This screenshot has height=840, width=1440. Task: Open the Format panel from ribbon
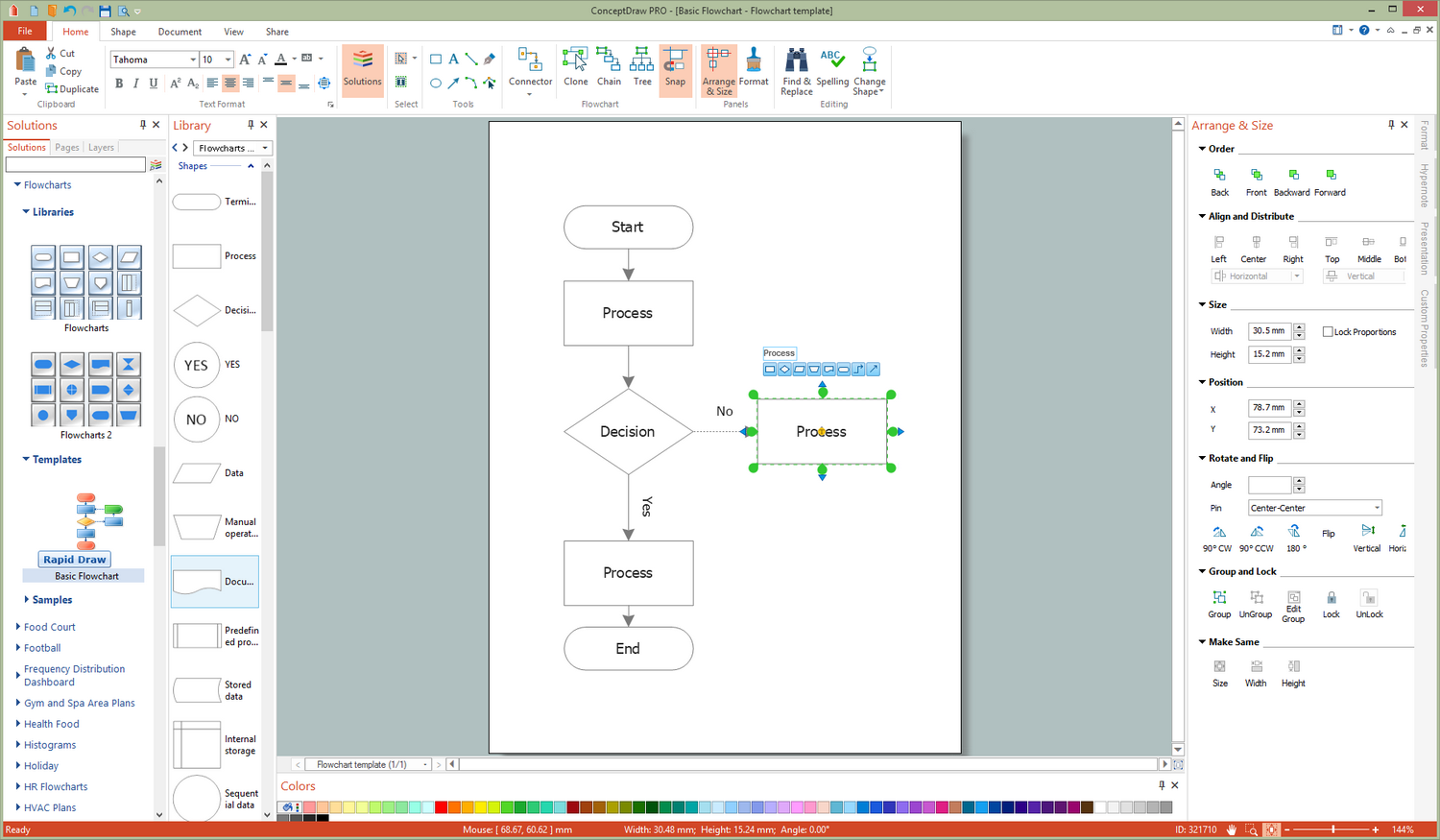pos(754,67)
